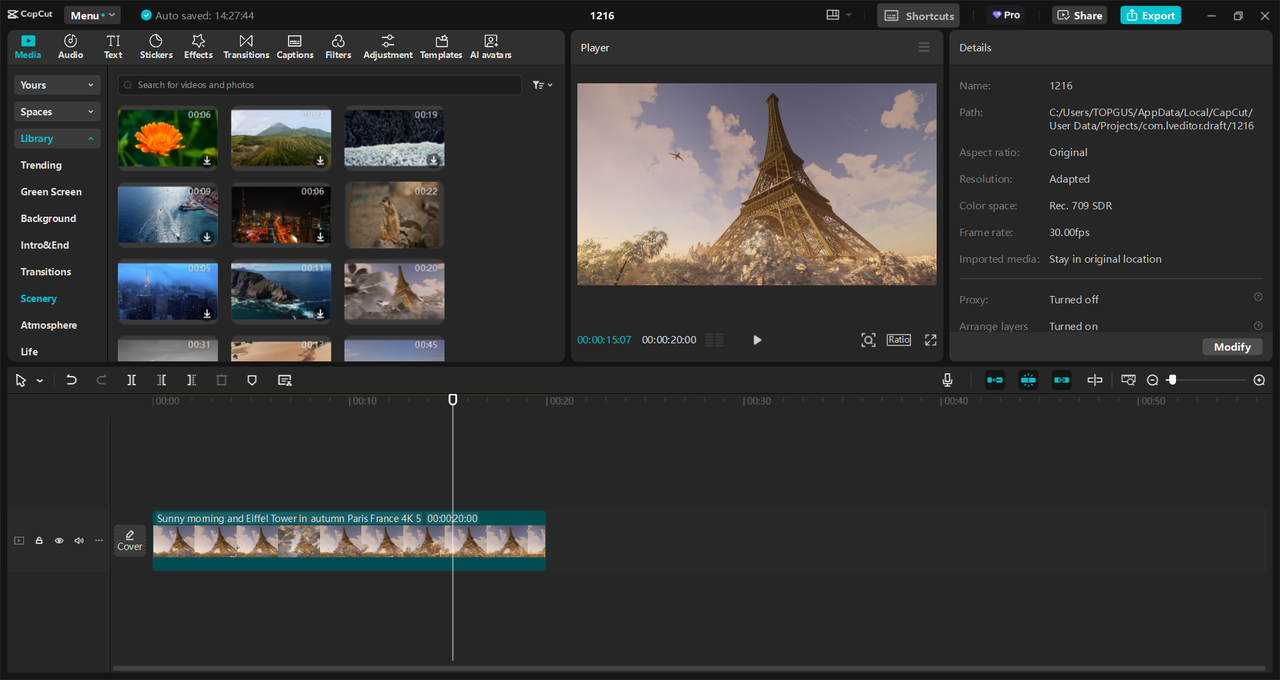Click the Modify button in Details
This screenshot has height=680, width=1280.
point(1232,346)
